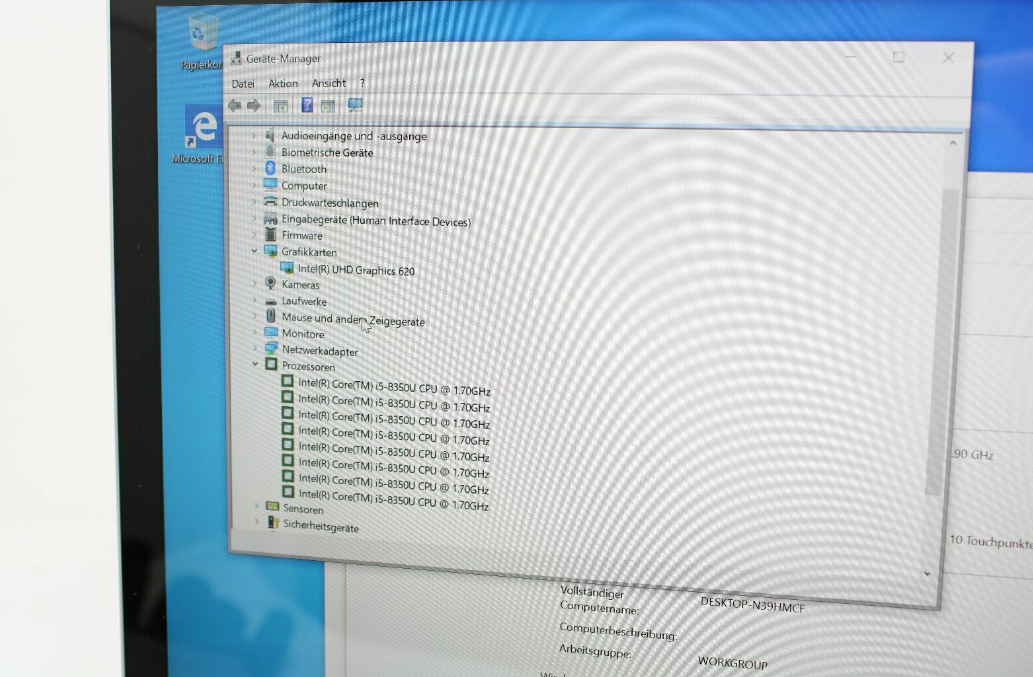Expand the Sensoren node chevron
This screenshot has width=1033, height=677.
click(257, 506)
